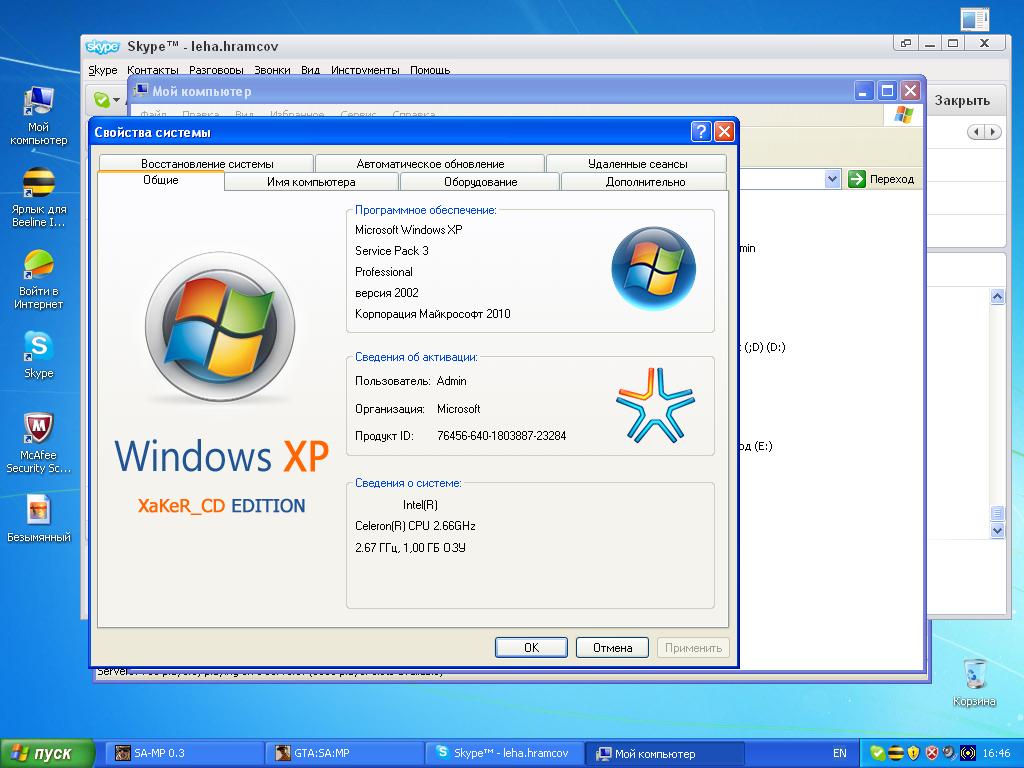Open the Безымянный file icon
The image size is (1024, 768).
tap(38, 510)
